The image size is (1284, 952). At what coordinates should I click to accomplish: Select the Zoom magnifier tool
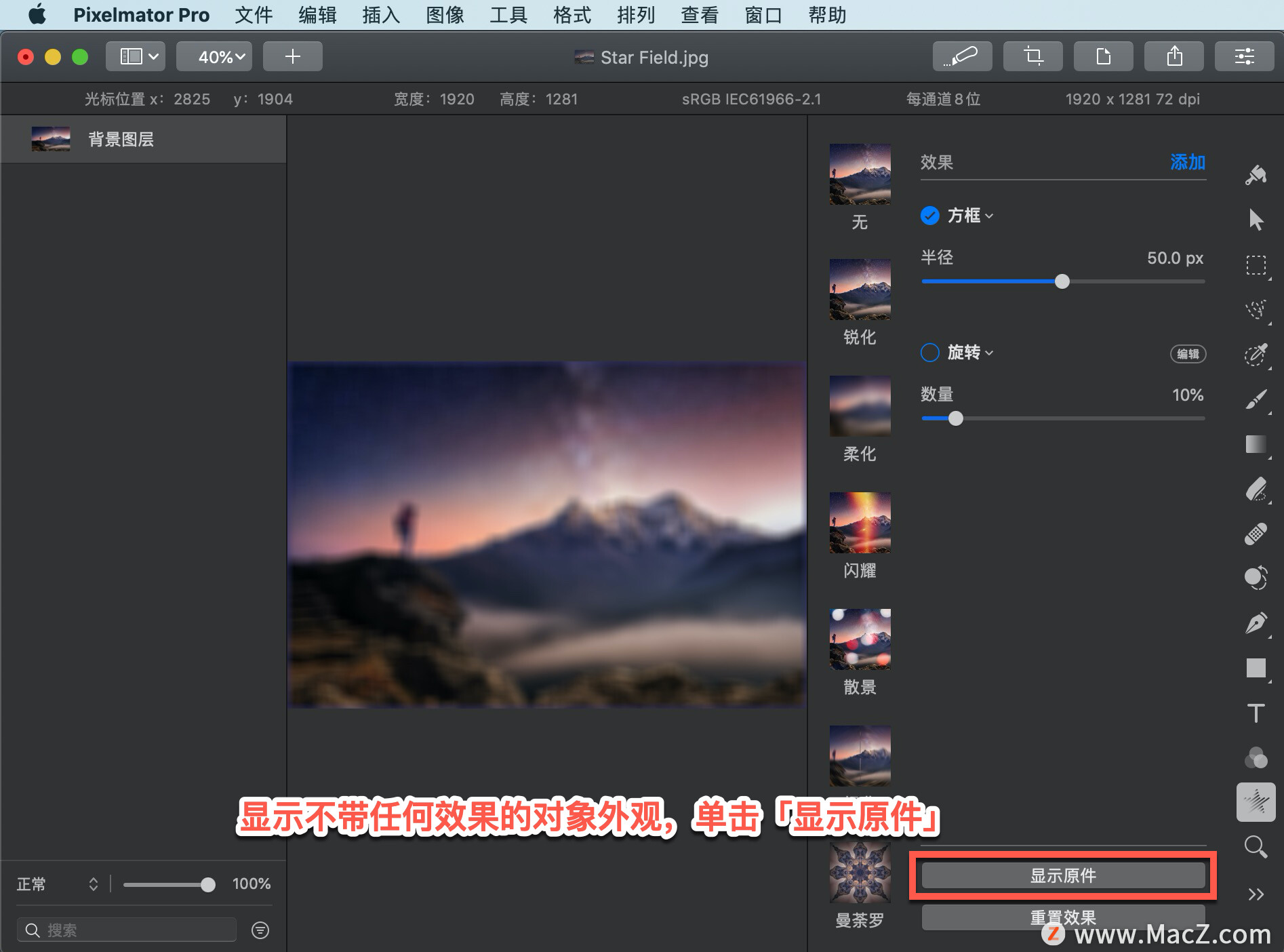1256,847
